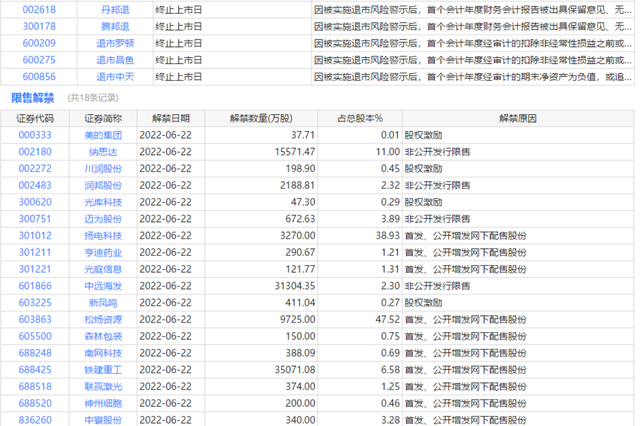Click stock name 中远海发

coord(103,286)
